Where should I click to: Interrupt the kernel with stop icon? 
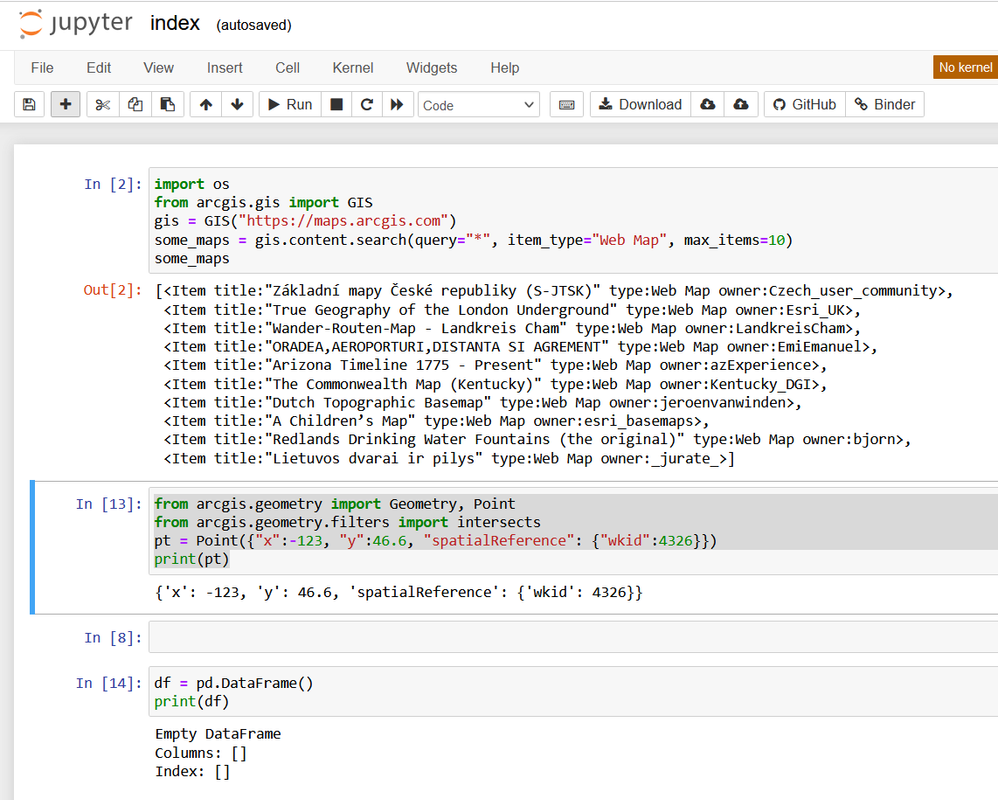(337, 105)
